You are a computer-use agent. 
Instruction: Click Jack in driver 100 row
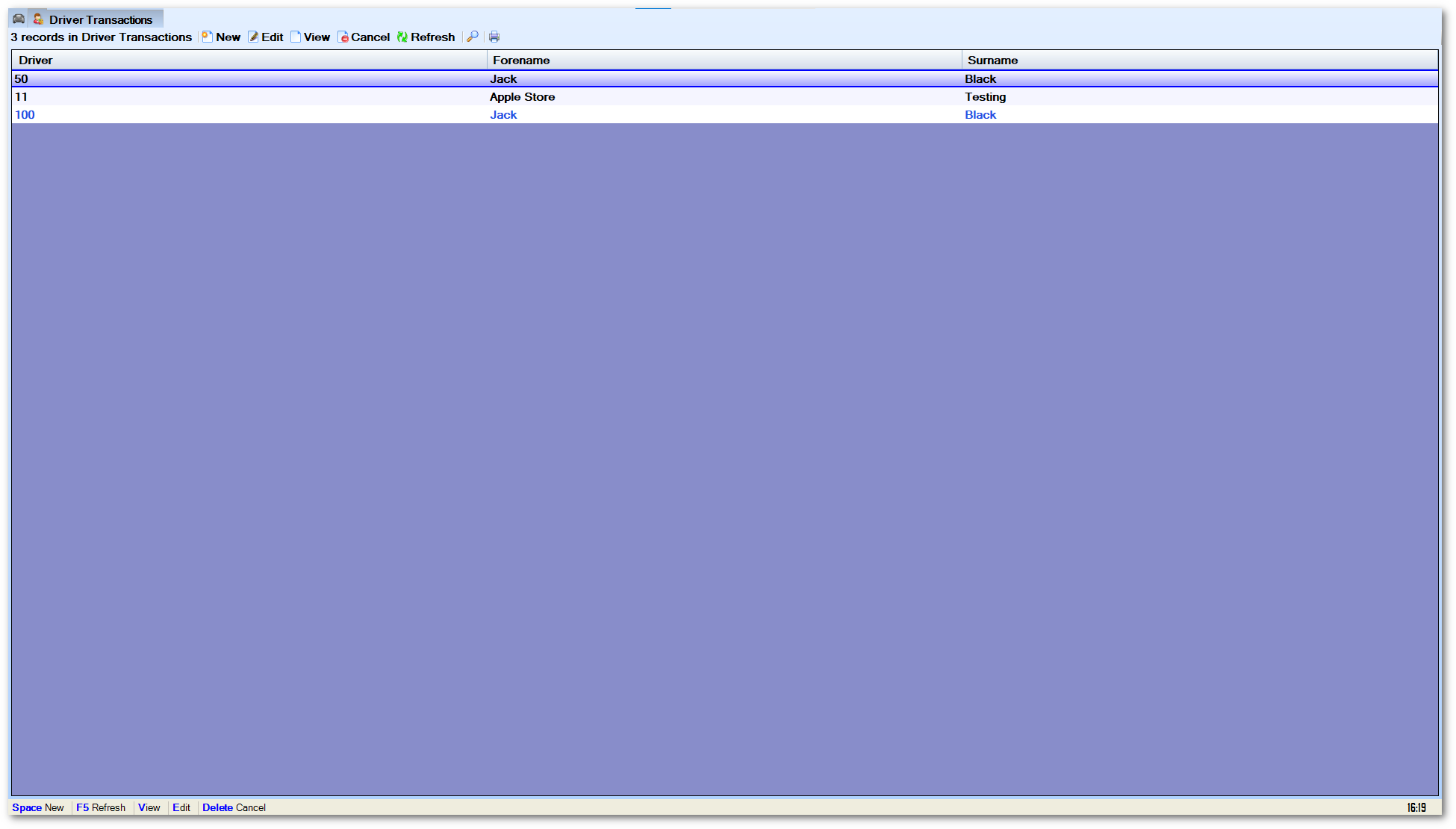coord(503,115)
